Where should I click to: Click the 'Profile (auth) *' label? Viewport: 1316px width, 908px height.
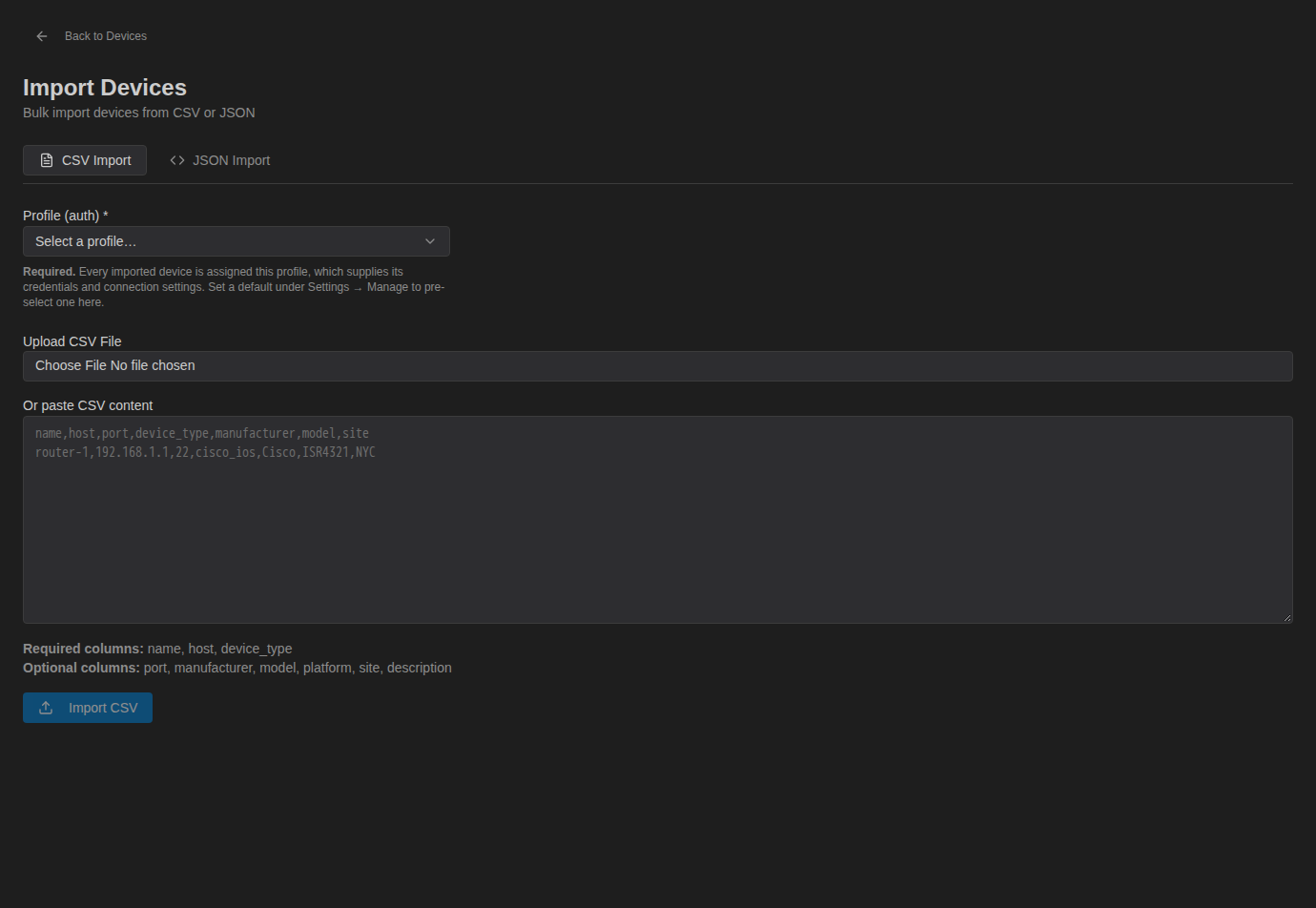pos(66,216)
